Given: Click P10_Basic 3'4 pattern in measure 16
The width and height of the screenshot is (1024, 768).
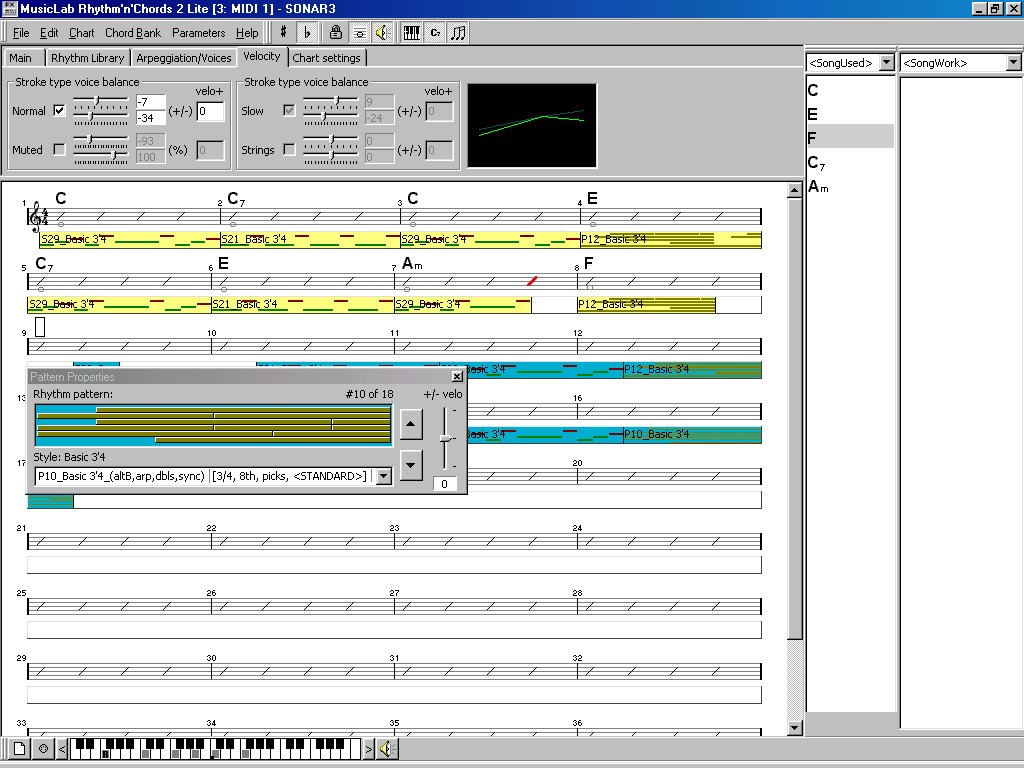Looking at the screenshot, I should coord(692,434).
